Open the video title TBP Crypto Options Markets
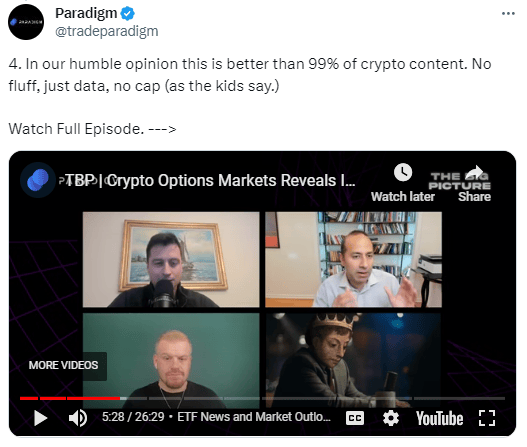This screenshot has height=447, width=527. click(x=210, y=180)
